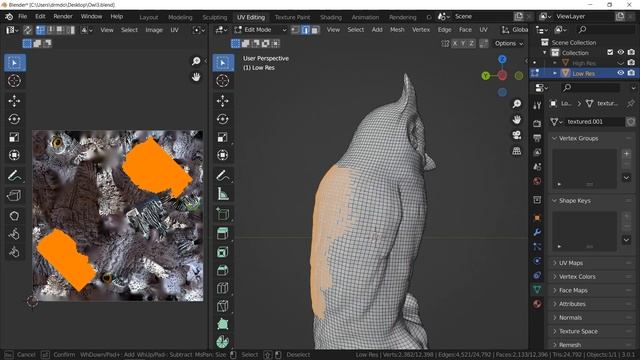Select the UV Rip Region tool
The height and width of the screenshot is (360, 640).
click(x=15, y=196)
